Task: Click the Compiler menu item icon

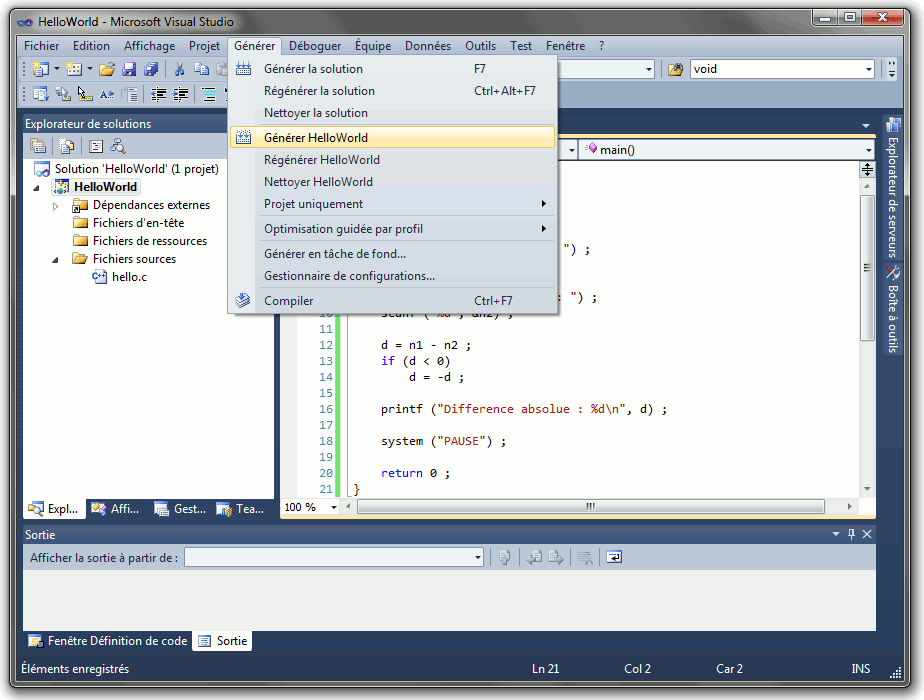Action: point(243,301)
